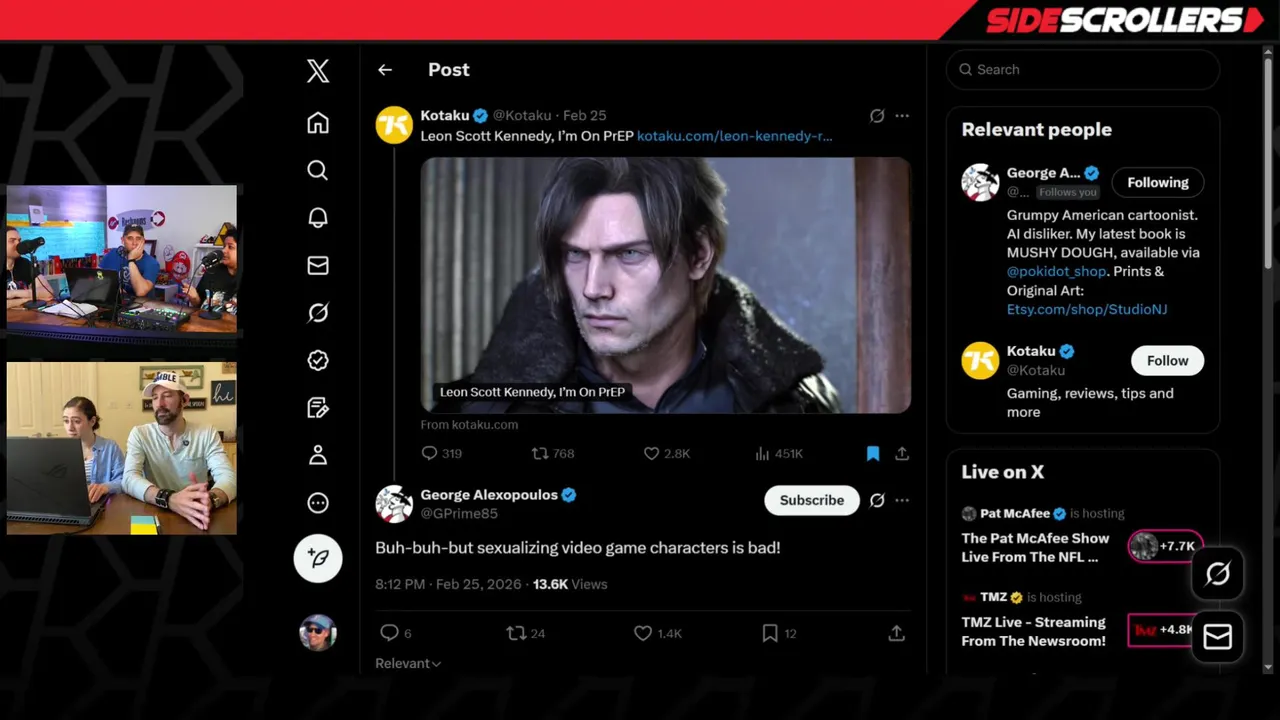Share the Kotaku post
The height and width of the screenshot is (720, 1280).
coord(902,453)
